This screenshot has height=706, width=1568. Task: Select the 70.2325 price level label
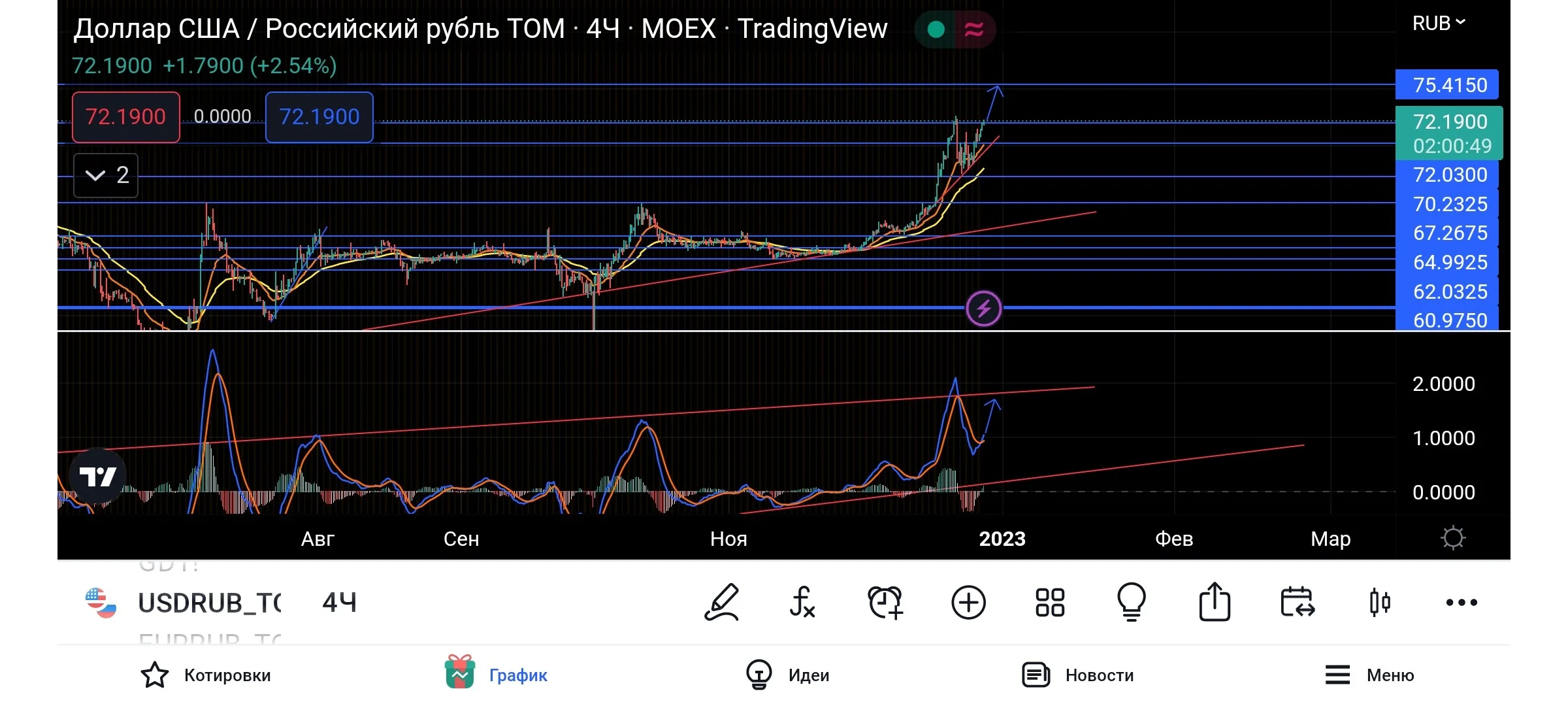(x=1447, y=204)
